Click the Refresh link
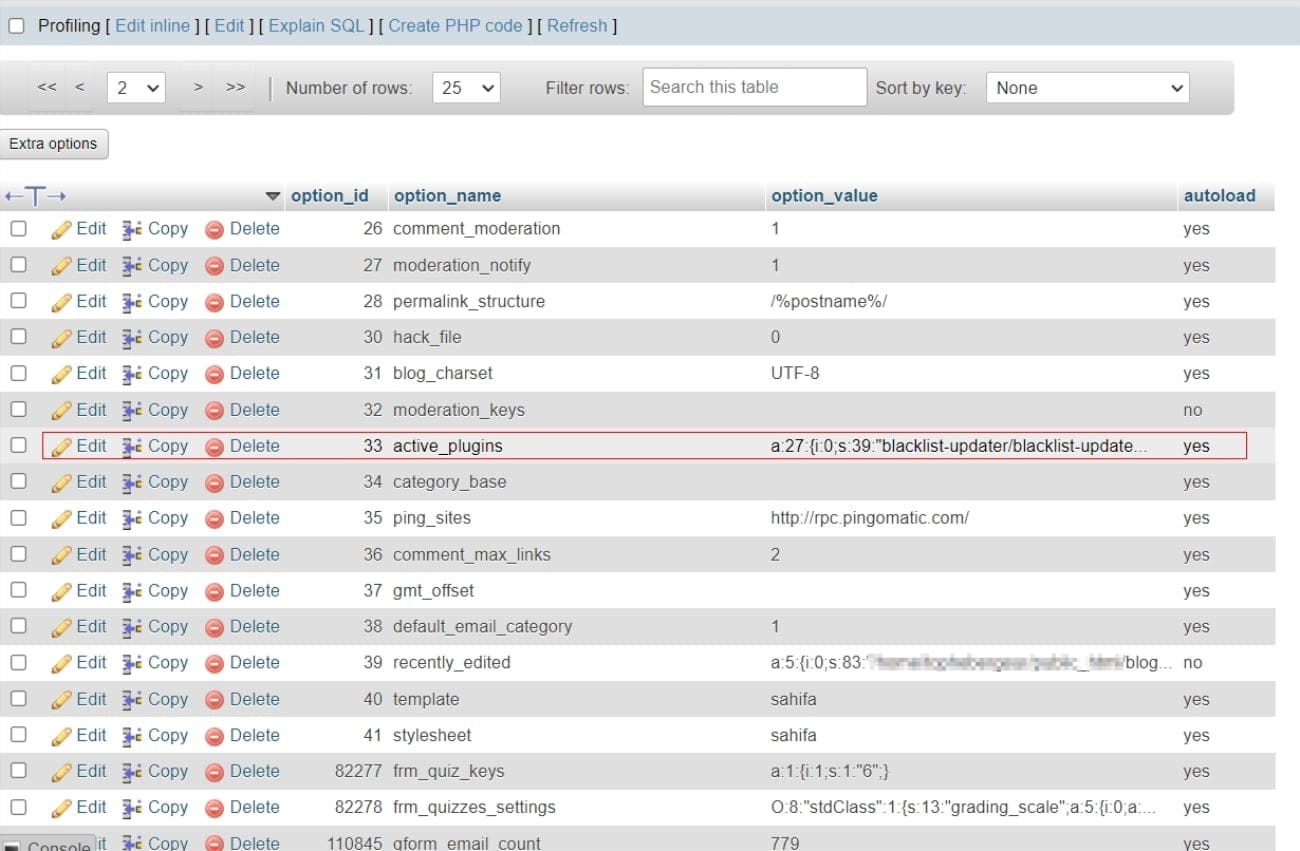The width and height of the screenshot is (1300, 851). point(577,26)
